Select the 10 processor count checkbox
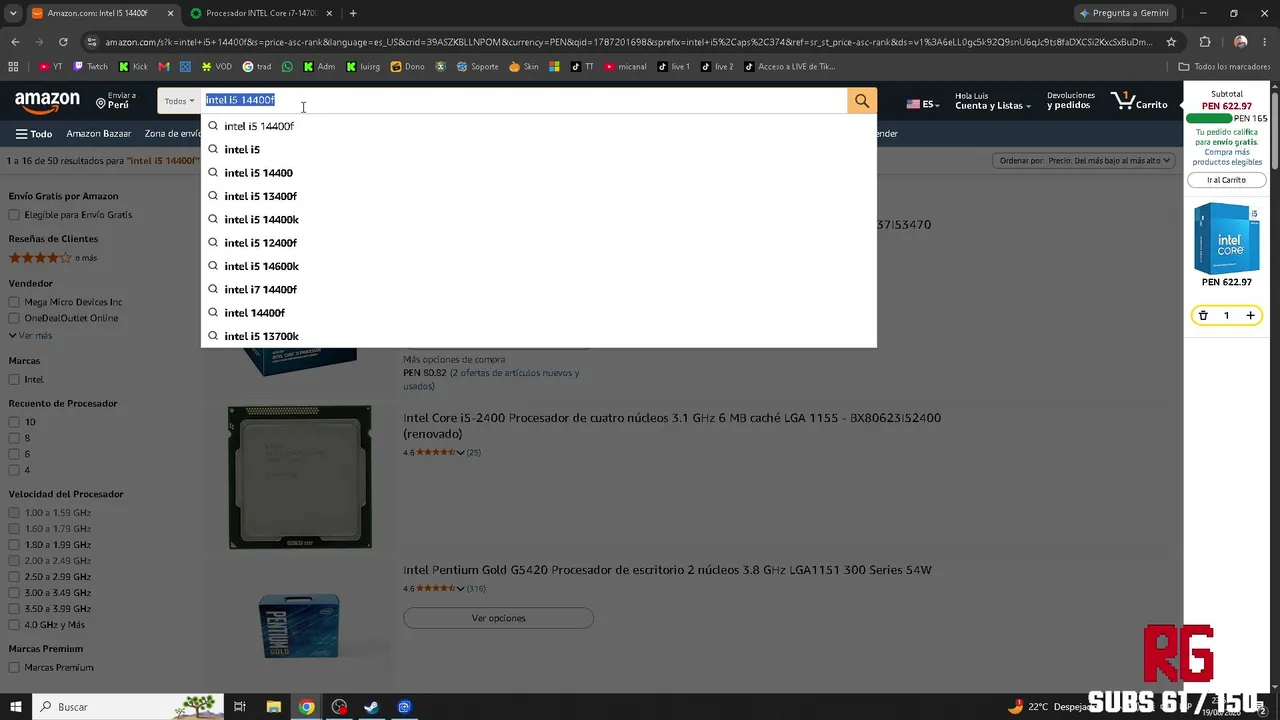Viewport: 1280px width, 720px height. [x=14, y=422]
